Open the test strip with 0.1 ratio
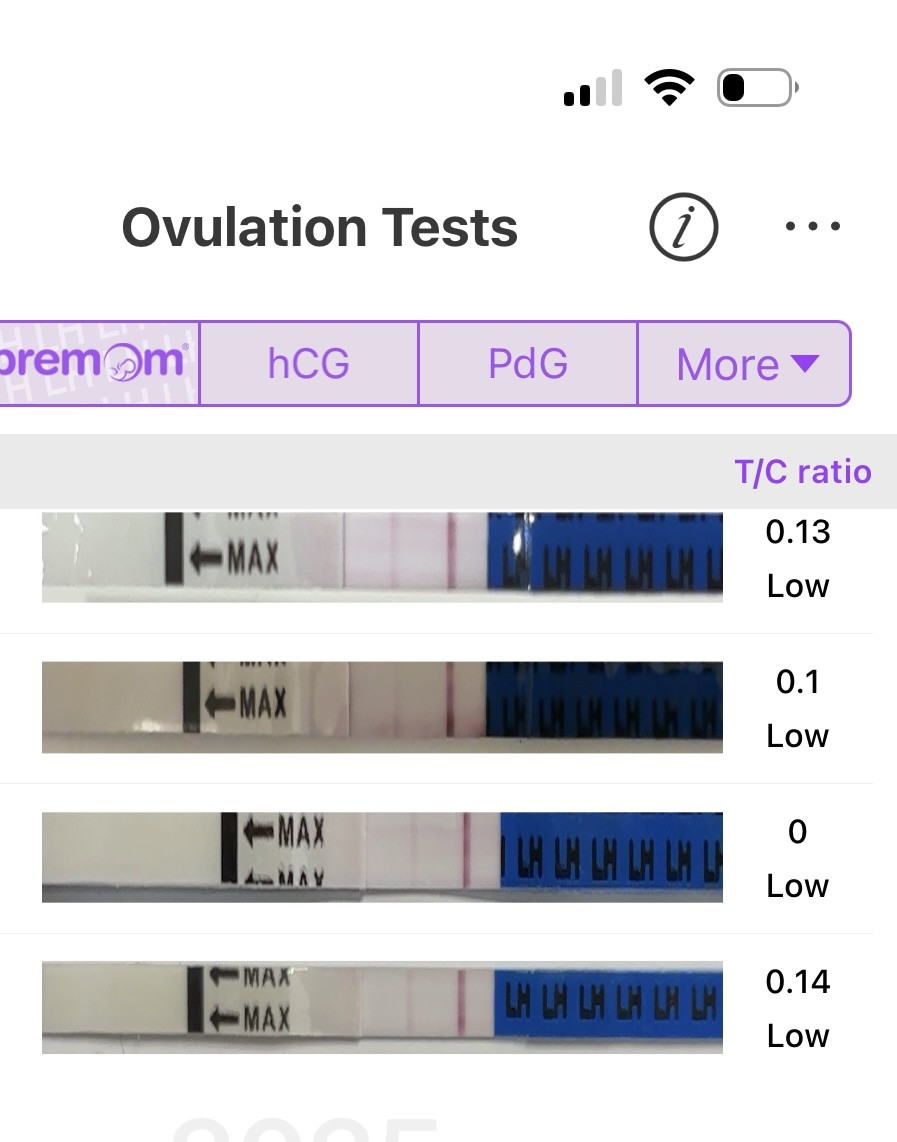This screenshot has width=897, height=1142. (382, 706)
